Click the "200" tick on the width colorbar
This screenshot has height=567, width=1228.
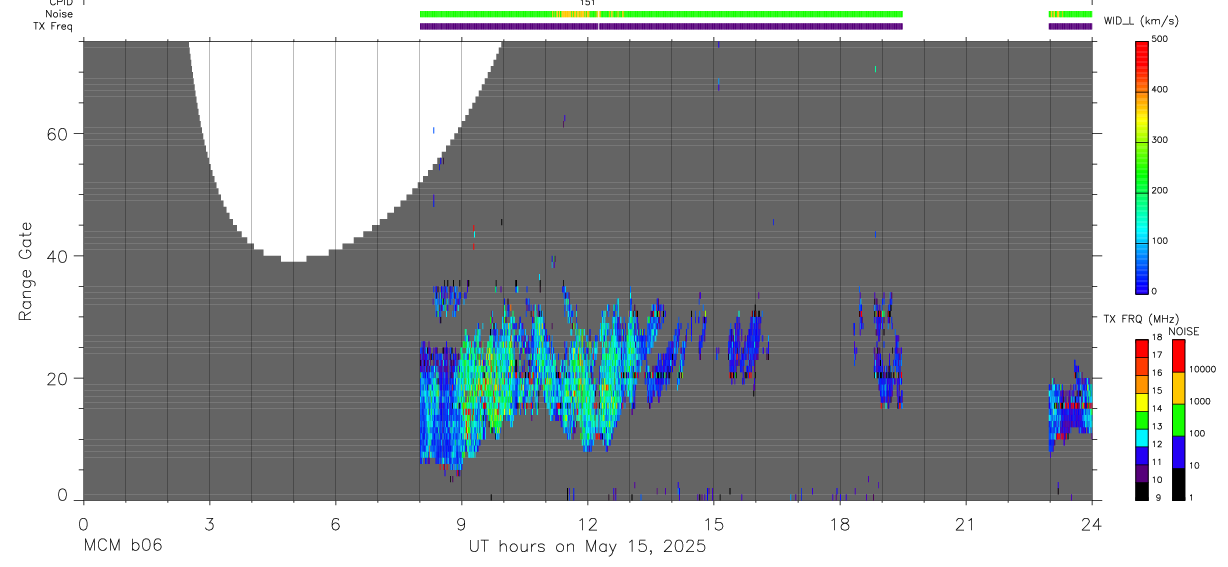pyautogui.click(x=1160, y=190)
